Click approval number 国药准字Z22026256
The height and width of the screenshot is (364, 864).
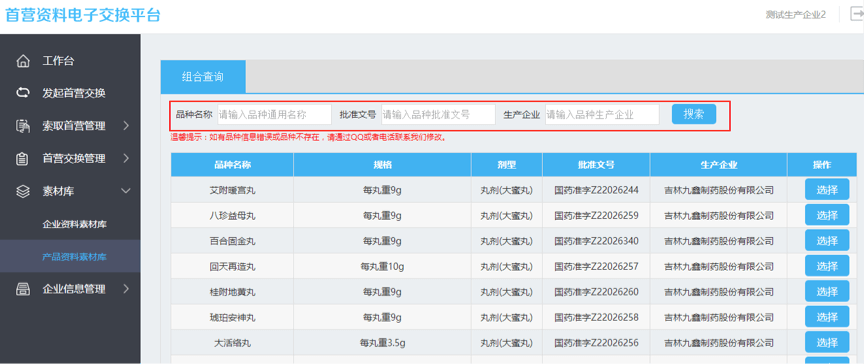(596, 343)
